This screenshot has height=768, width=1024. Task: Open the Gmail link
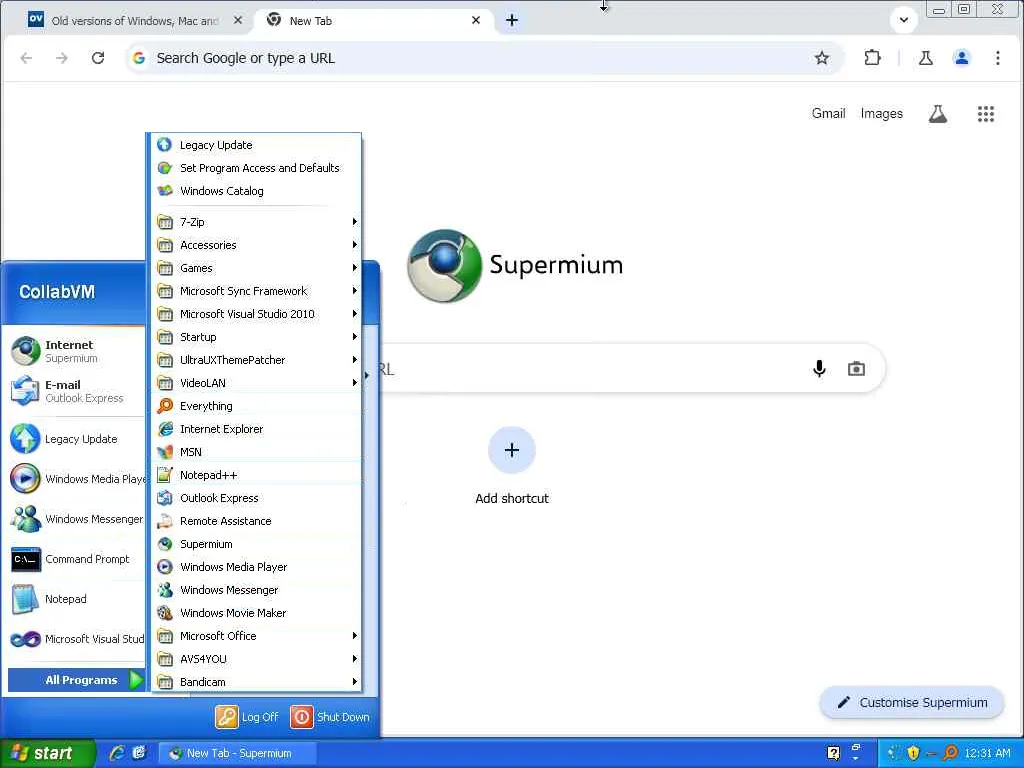coord(828,114)
